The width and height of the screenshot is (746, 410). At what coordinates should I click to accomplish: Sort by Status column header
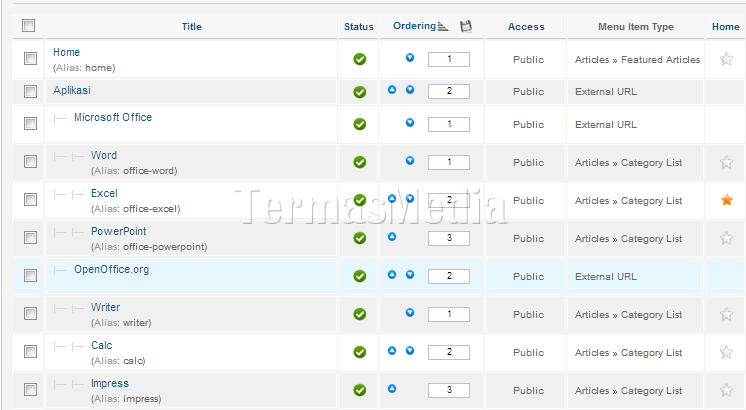point(359,27)
